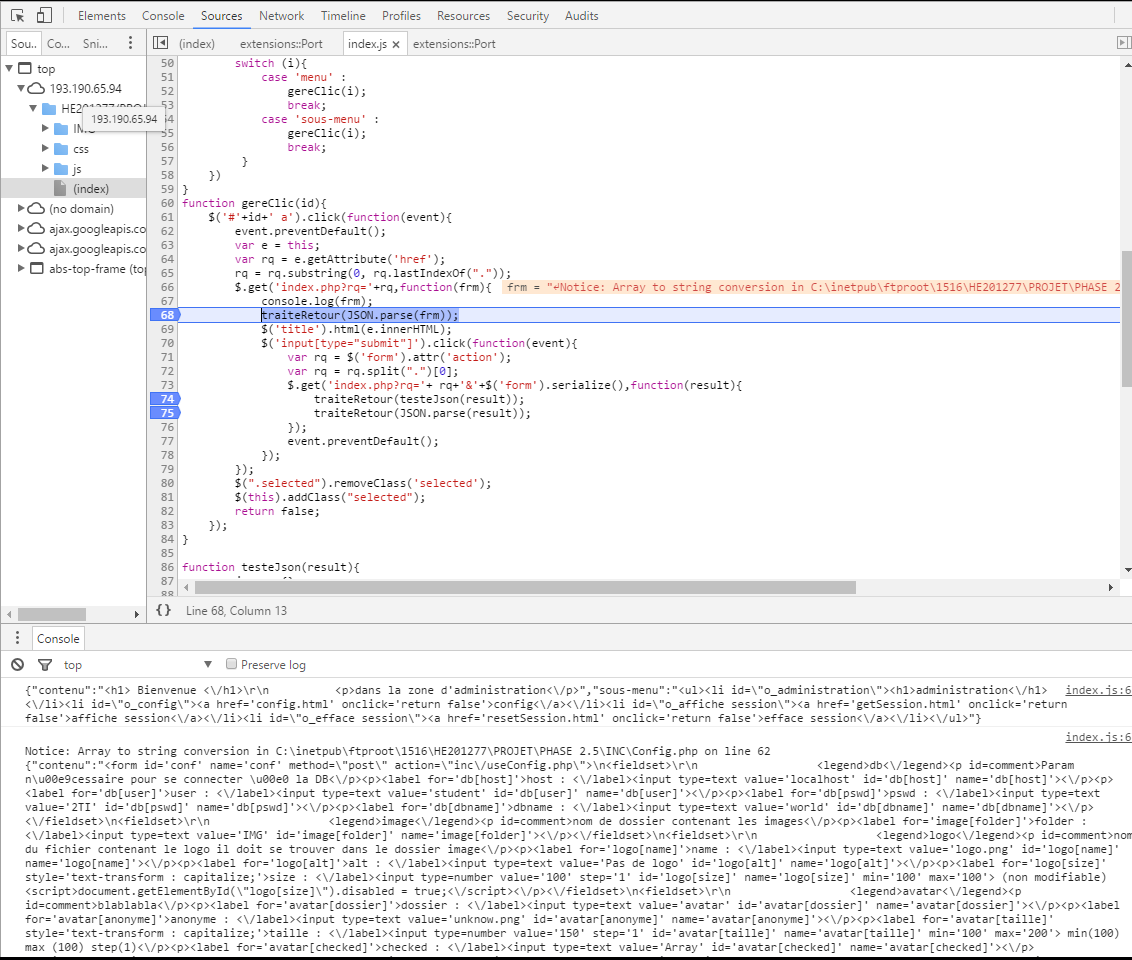Viewport: 1132px width, 960px height.
Task: Open the Elements panel tab
Action: [x=102, y=15]
